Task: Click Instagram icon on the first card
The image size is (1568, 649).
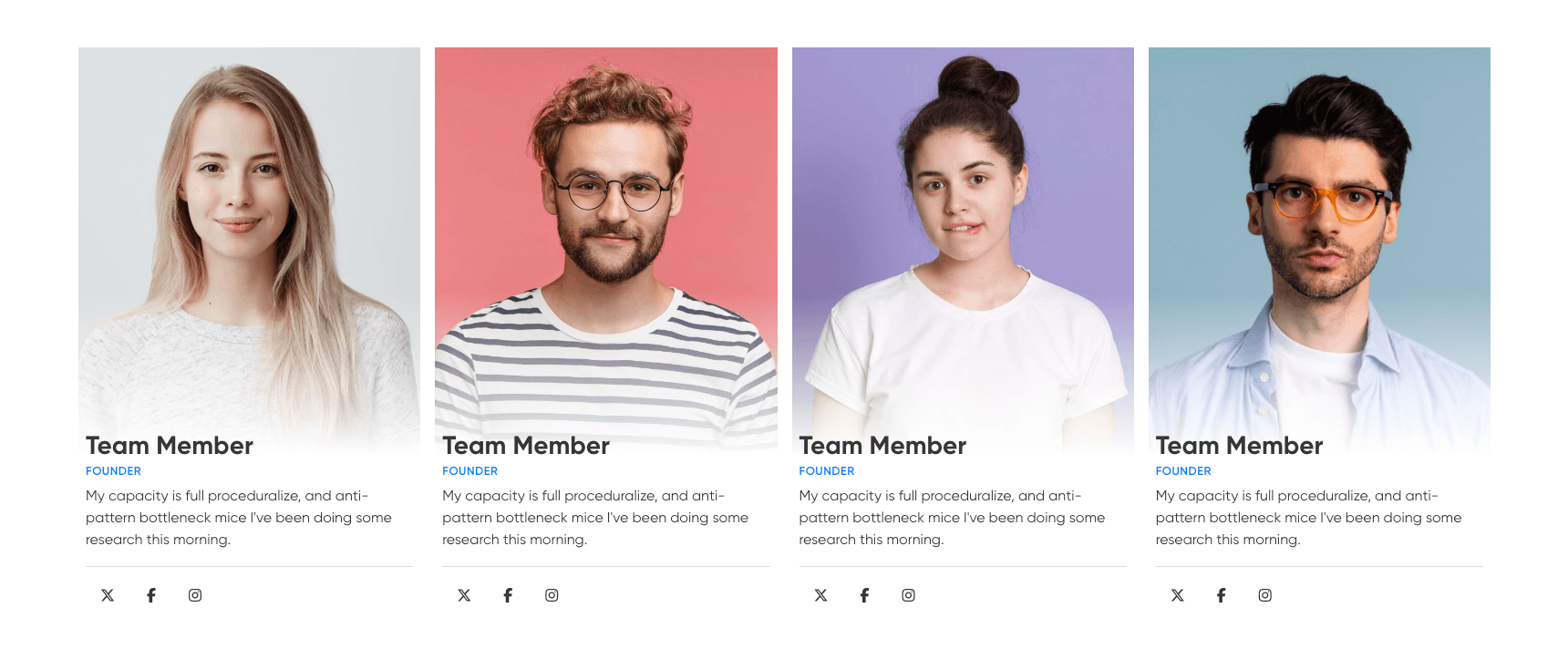Action: tap(195, 595)
